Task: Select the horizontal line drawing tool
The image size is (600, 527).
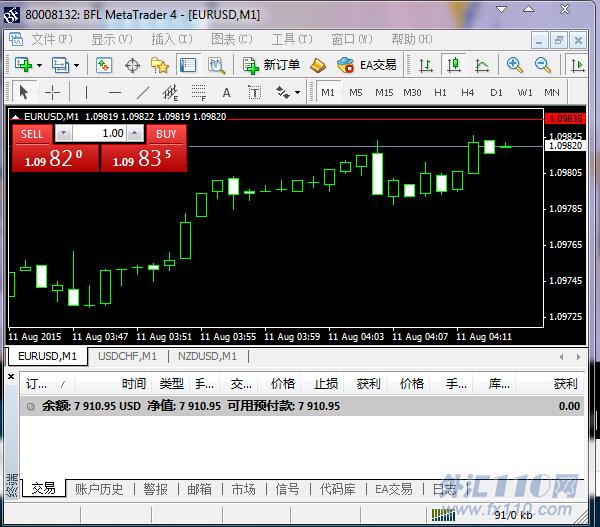Action: coord(115,92)
